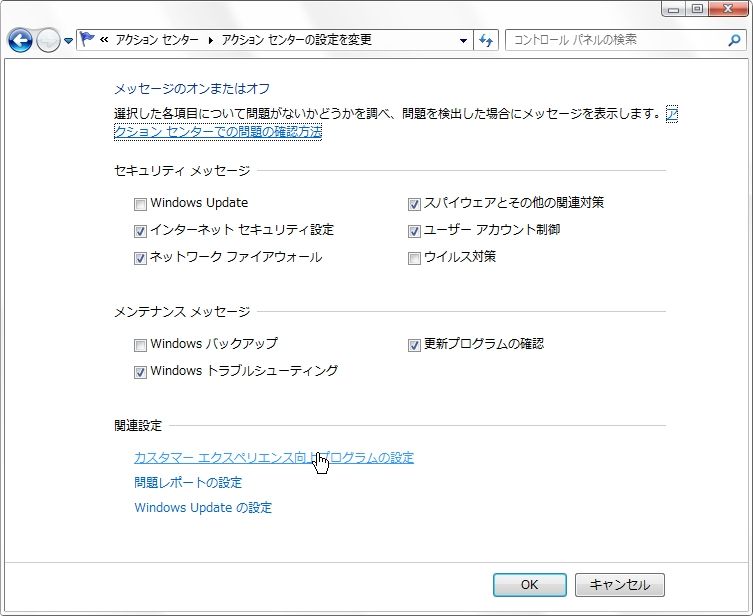Enable the ウイルス対策 checkbox
This screenshot has width=753, height=616.
414,258
